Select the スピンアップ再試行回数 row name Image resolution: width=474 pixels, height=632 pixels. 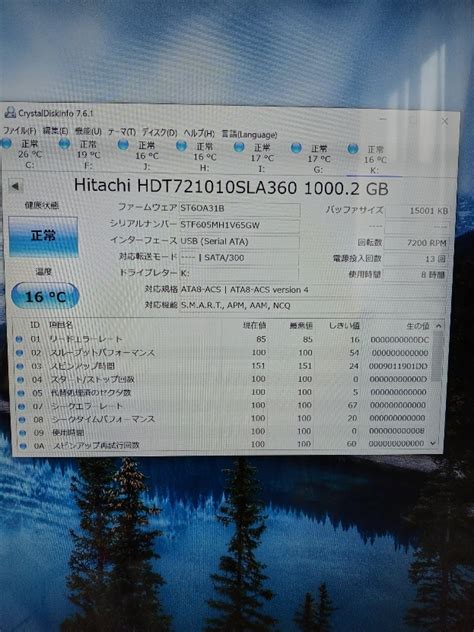click(96, 445)
